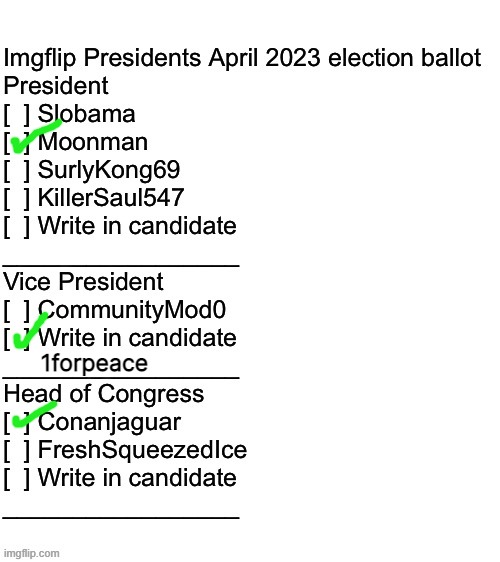Click the blank write-in line under President

[x=121, y=266]
